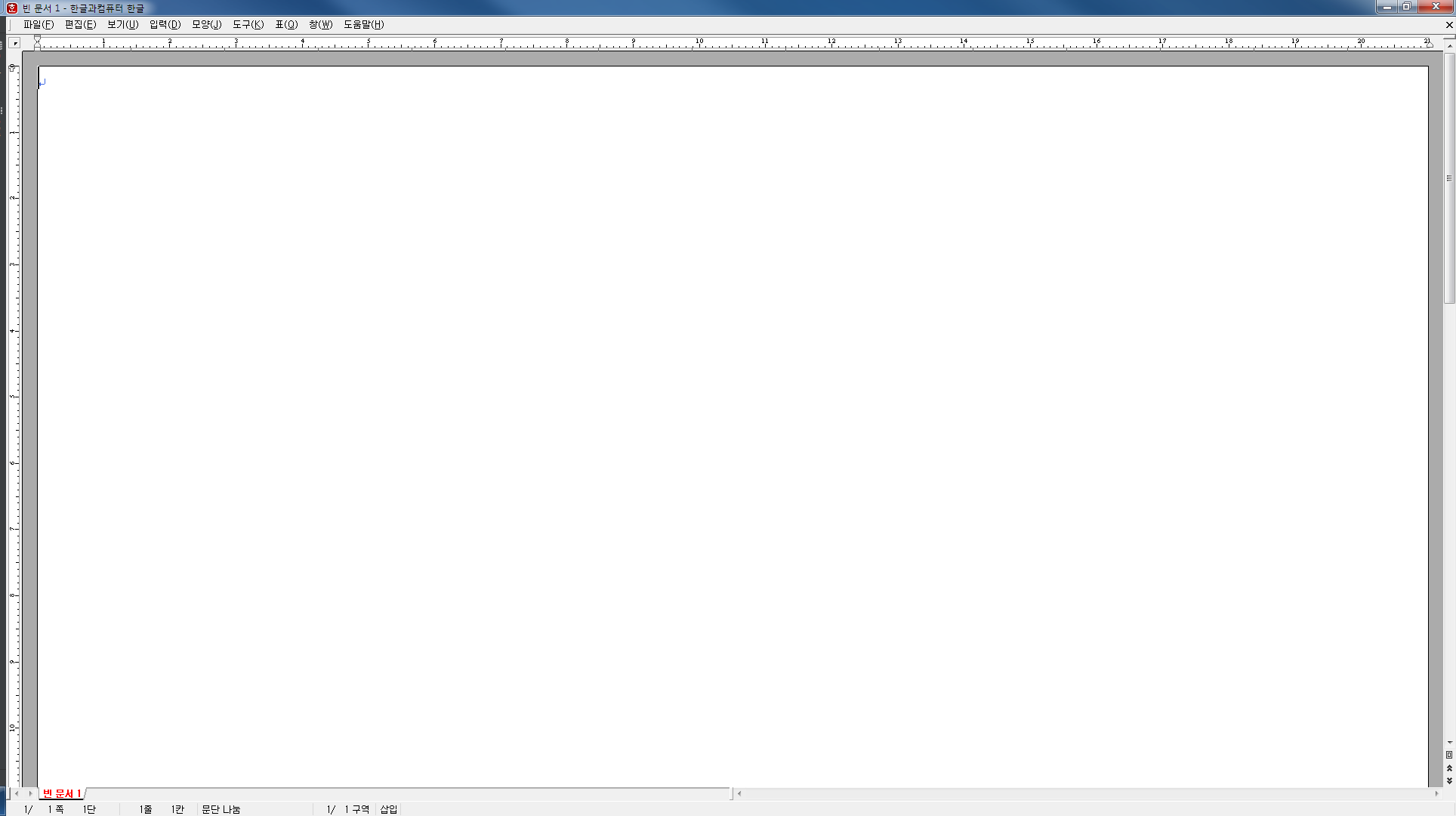
Task: Jump to previous page double-chevron icon
Action: click(1449, 768)
